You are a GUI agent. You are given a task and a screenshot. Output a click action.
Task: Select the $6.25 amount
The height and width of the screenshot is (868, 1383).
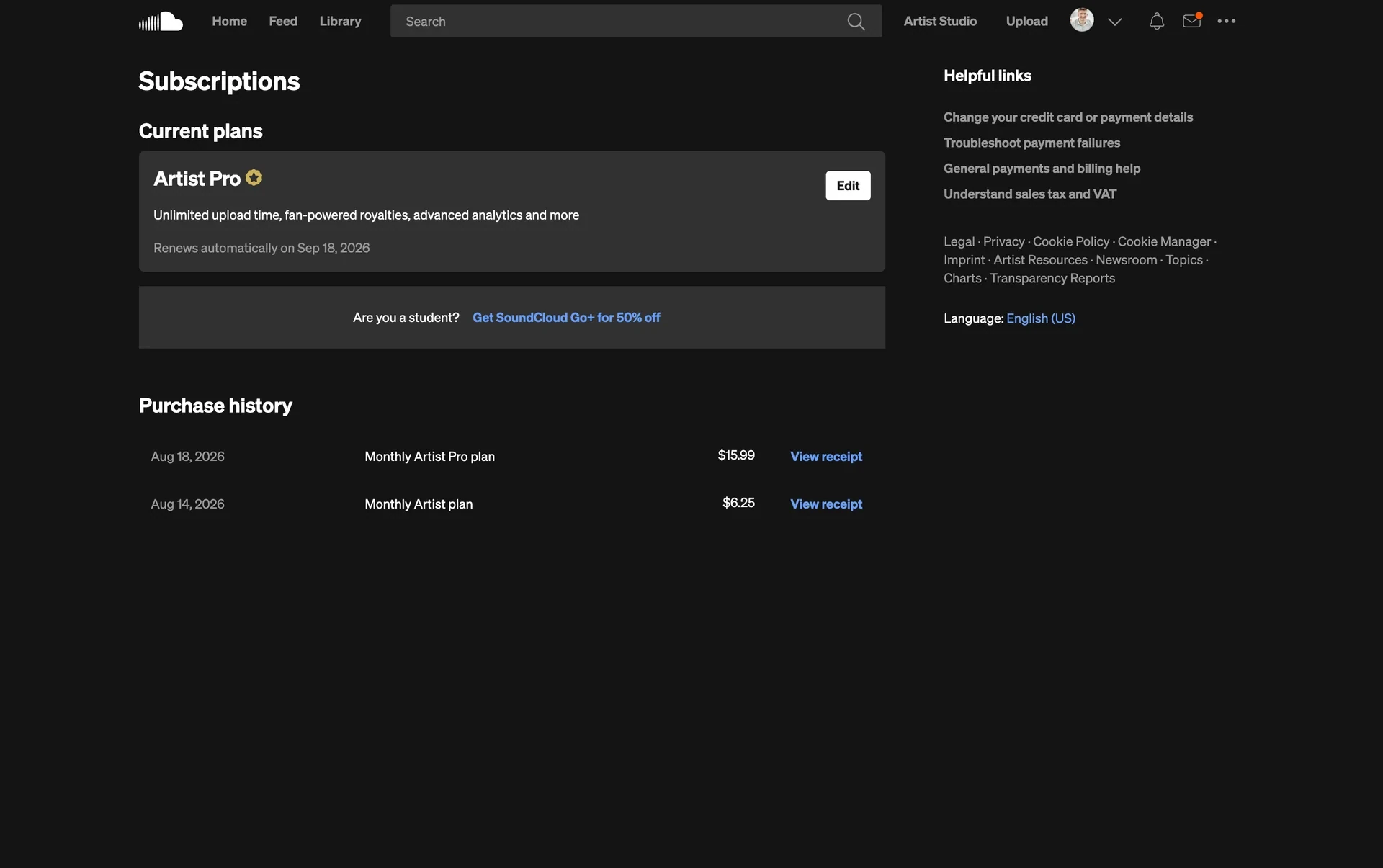tap(738, 503)
